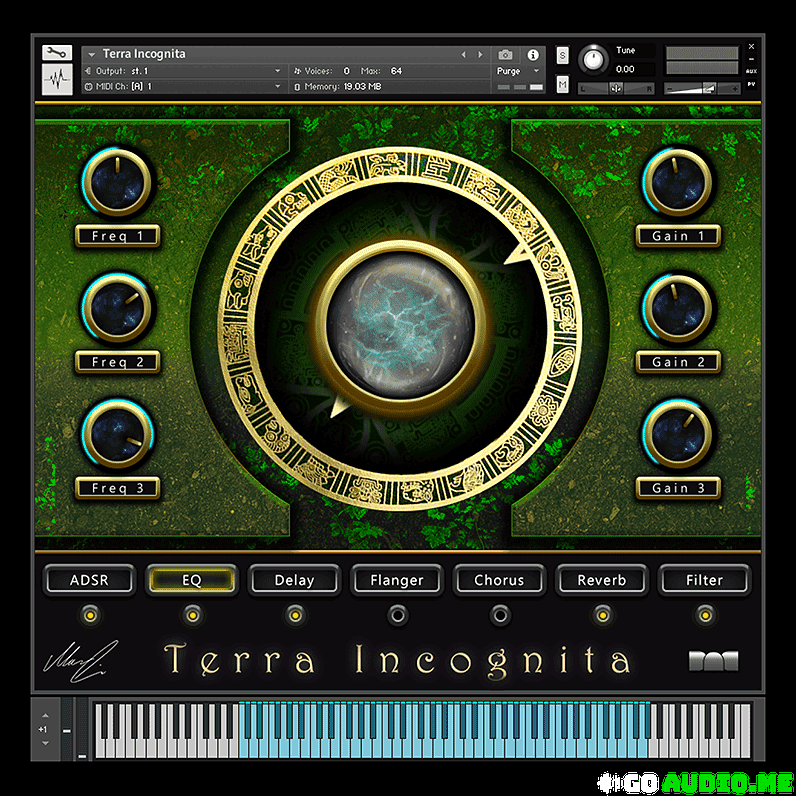Image resolution: width=796 pixels, height=796 pixels.
Task: Open the Delay tab
Action: click(294, 580)
